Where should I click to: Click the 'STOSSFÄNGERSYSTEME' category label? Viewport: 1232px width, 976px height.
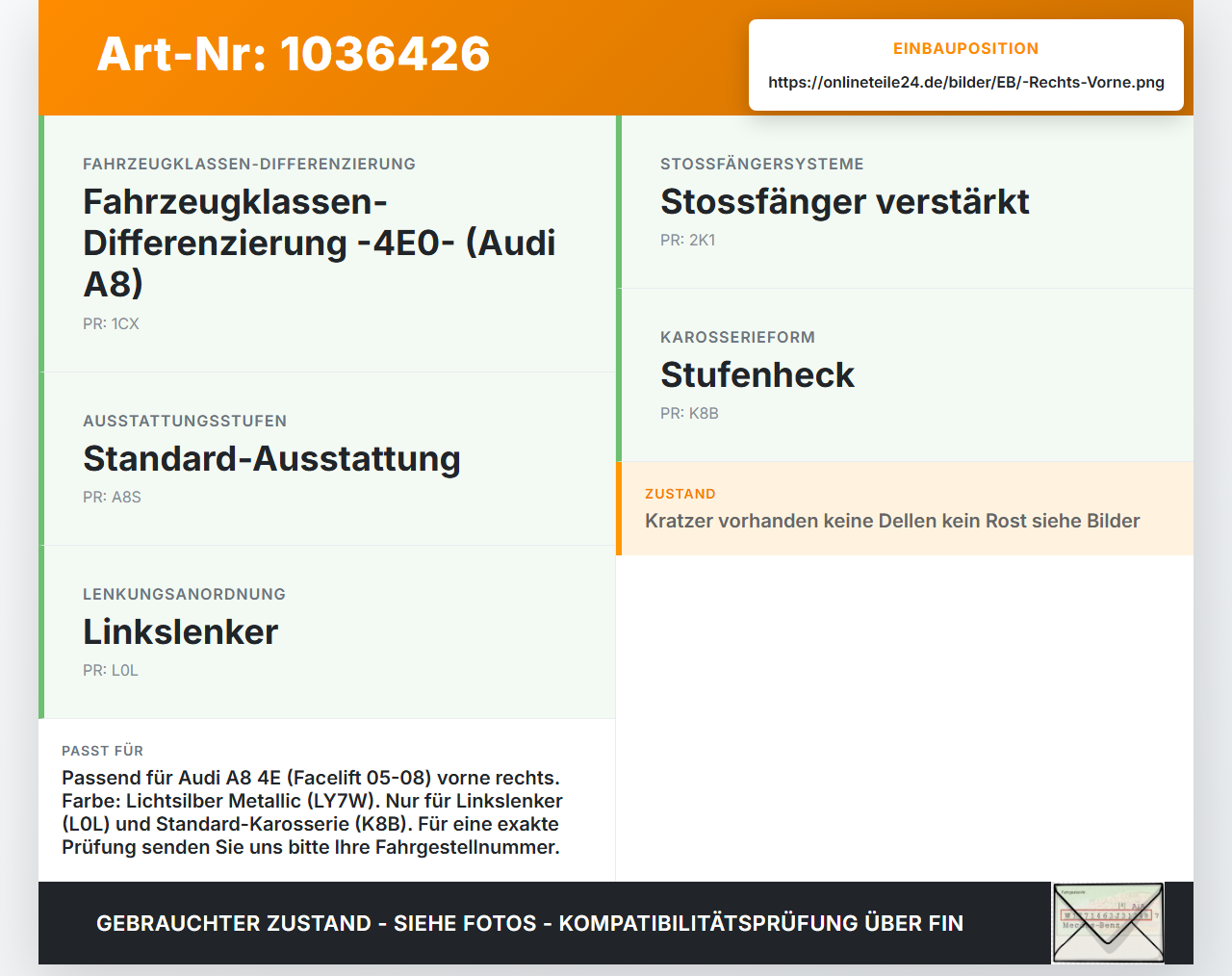pyautogui.click(x=762, y=164)
